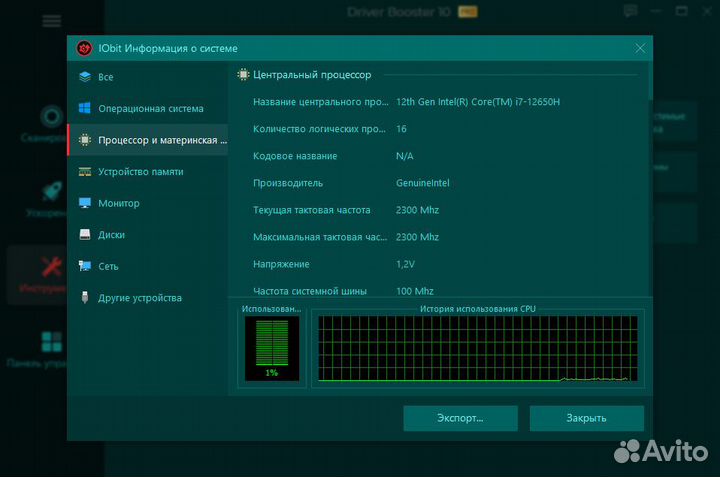This screenshot has height=477, width=720.
Task: Click the monitor icon in the sidebar
Action: coord(85,203)
